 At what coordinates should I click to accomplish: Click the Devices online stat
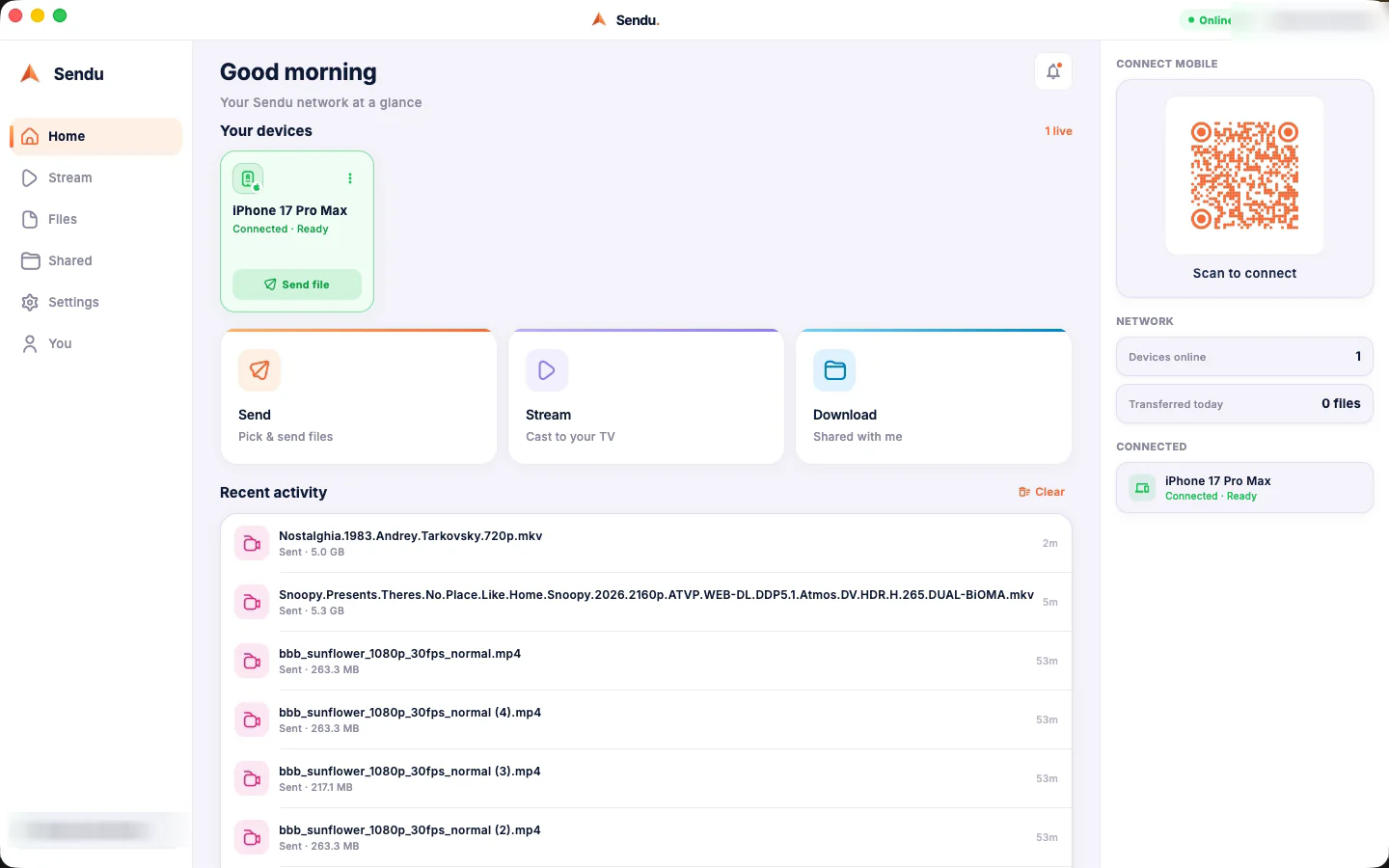tap(1244, 357)
